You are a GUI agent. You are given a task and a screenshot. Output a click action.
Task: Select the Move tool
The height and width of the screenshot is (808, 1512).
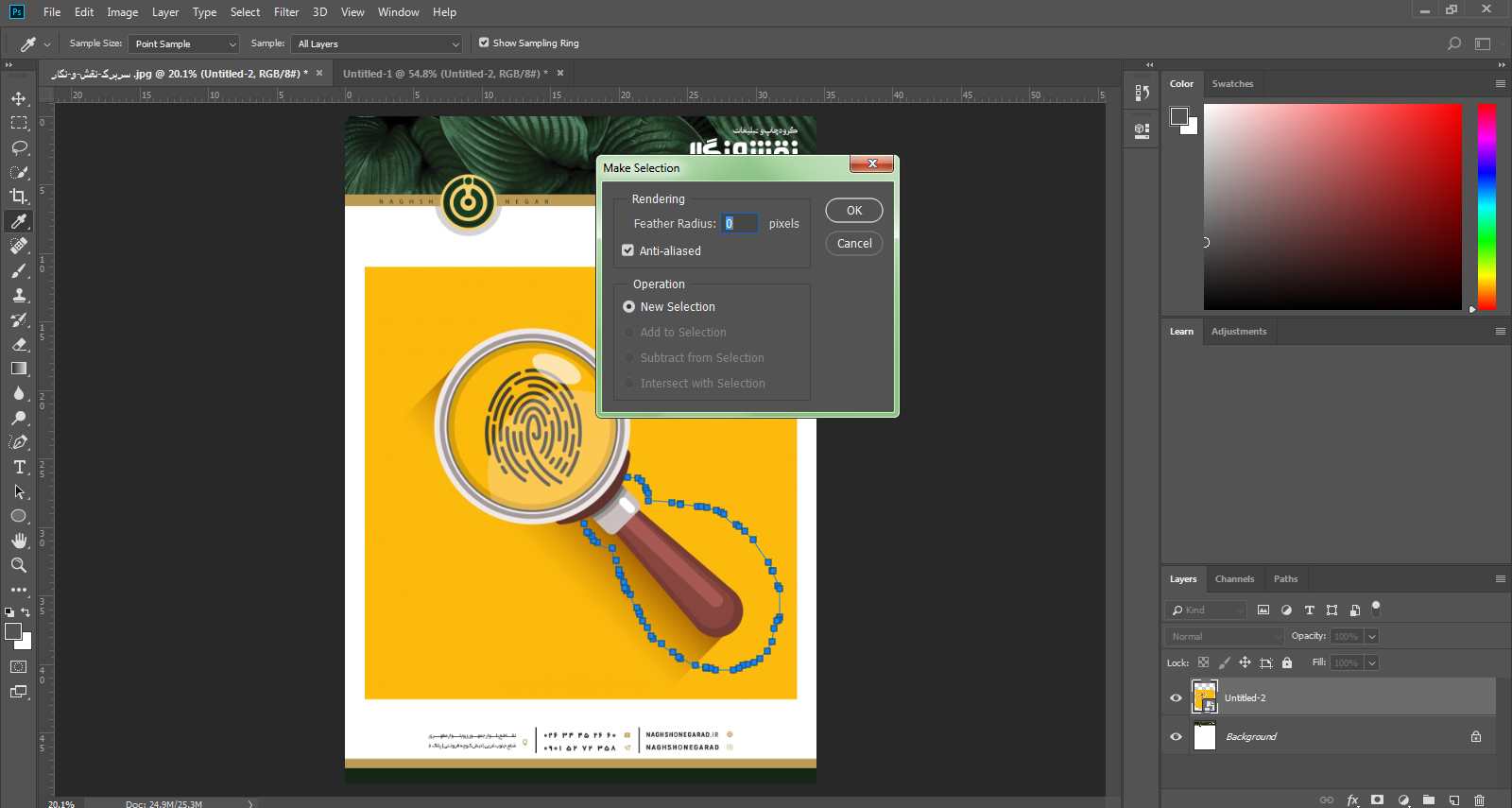(19, 98)
